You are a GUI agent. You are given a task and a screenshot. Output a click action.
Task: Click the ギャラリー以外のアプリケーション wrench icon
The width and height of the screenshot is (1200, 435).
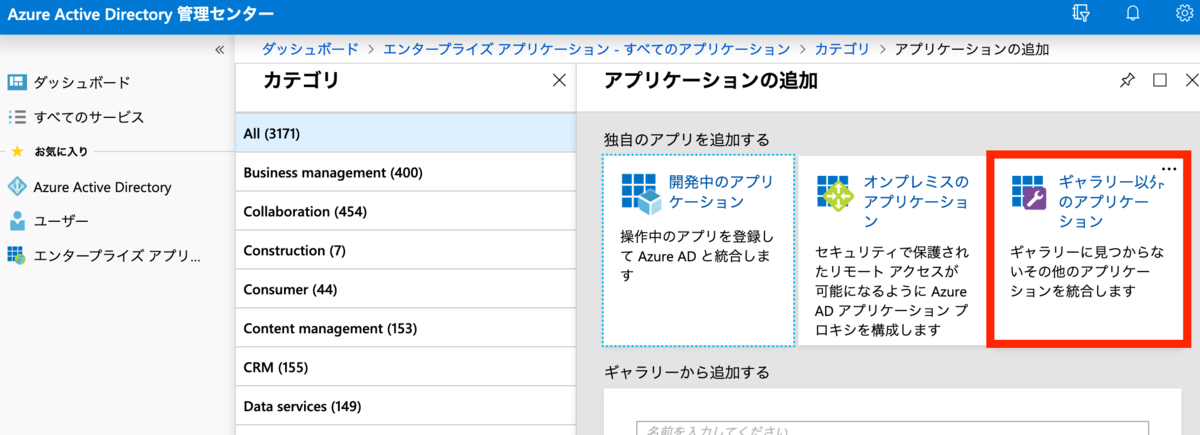pos(1029,193)
